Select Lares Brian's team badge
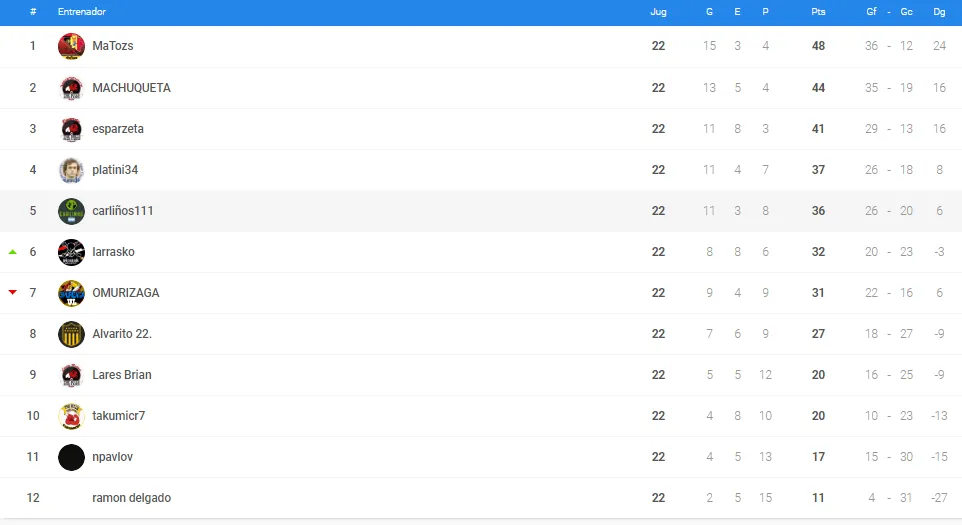This screenshot has height=525, width=962. pos(71,375)
